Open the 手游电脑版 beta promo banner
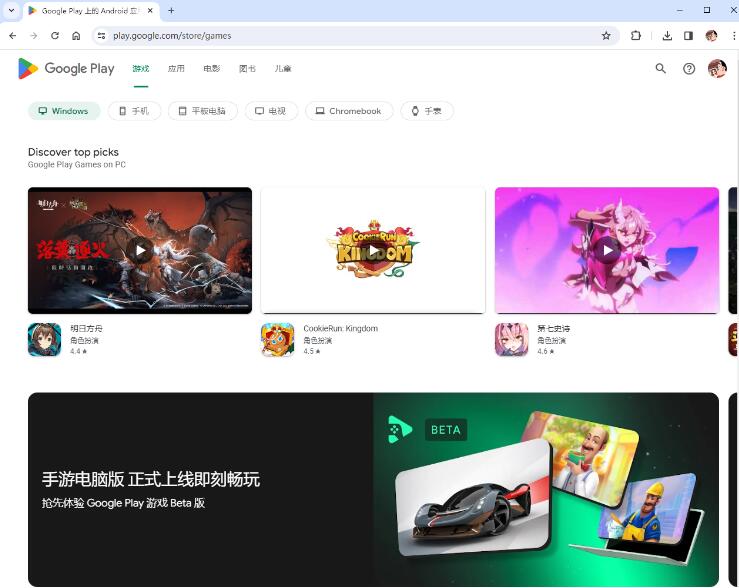 click(373, 490)
